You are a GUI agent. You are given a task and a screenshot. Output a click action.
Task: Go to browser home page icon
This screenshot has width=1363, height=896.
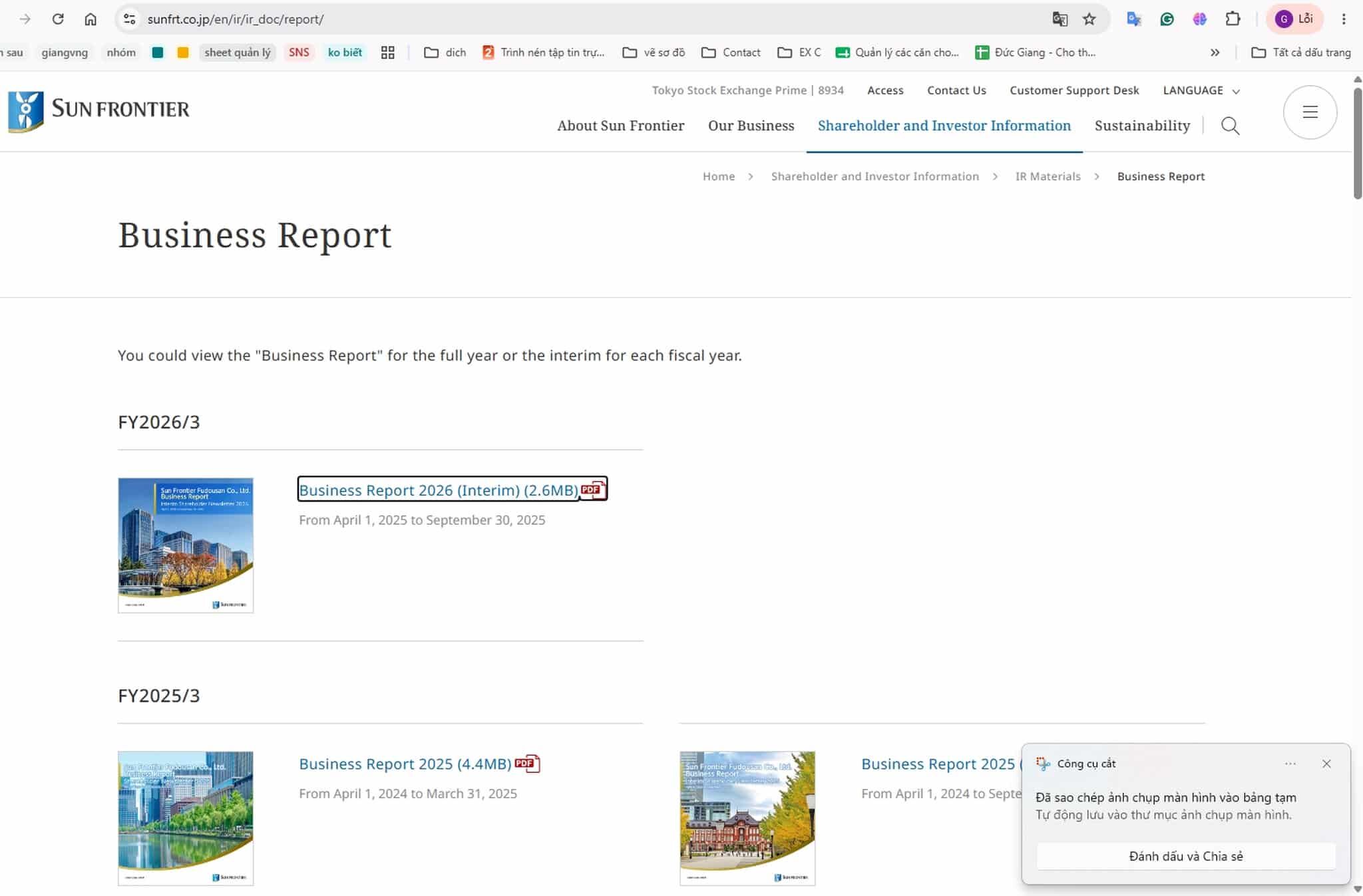pyautogui.click(x=91, y=19)
